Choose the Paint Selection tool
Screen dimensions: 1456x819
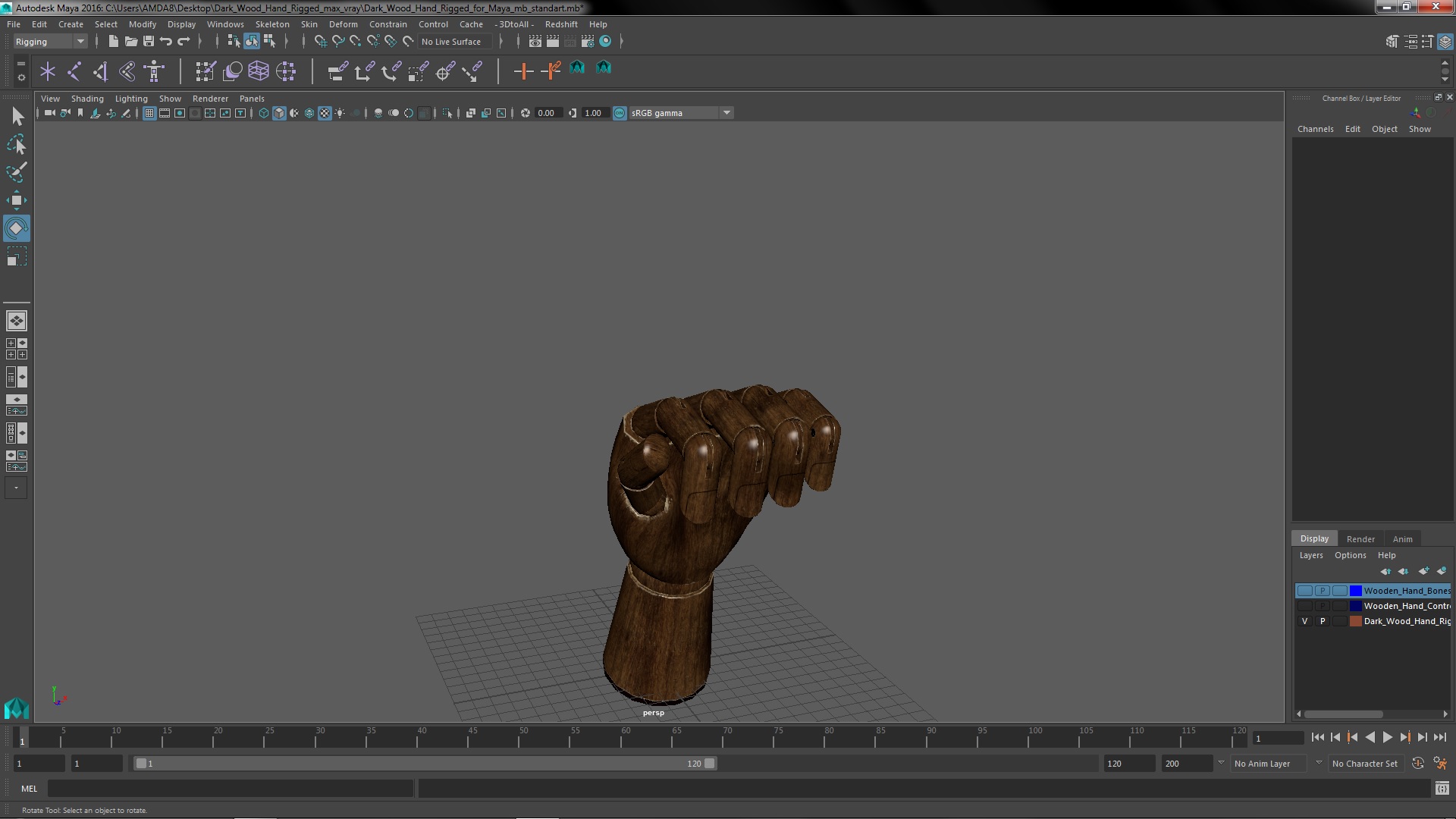[x=16, y=172]
